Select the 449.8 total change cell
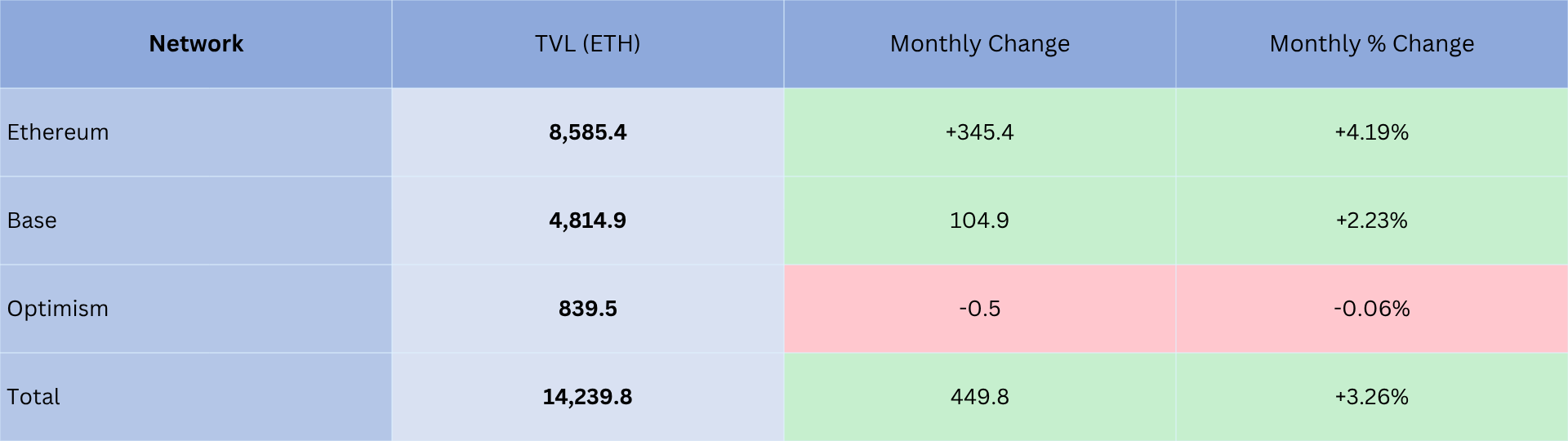Image resolution: width=1568 pixels, height=441 pixels. [979, 397]
